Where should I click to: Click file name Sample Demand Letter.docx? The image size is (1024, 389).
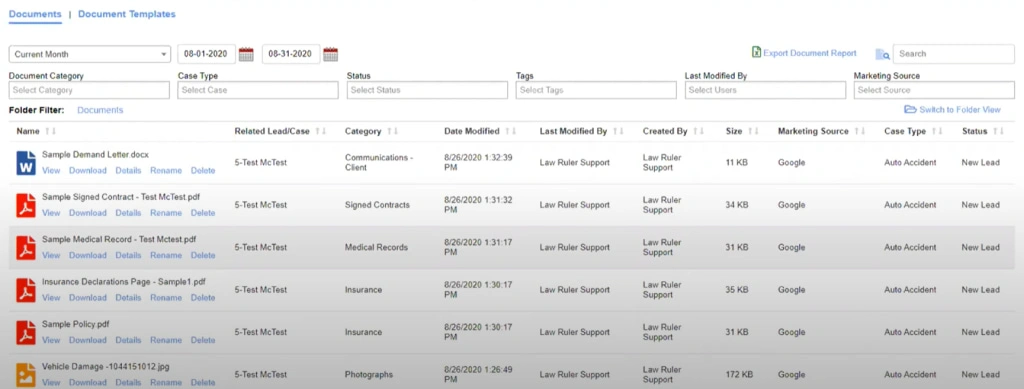pyautogui.click(x=95, y=155)
